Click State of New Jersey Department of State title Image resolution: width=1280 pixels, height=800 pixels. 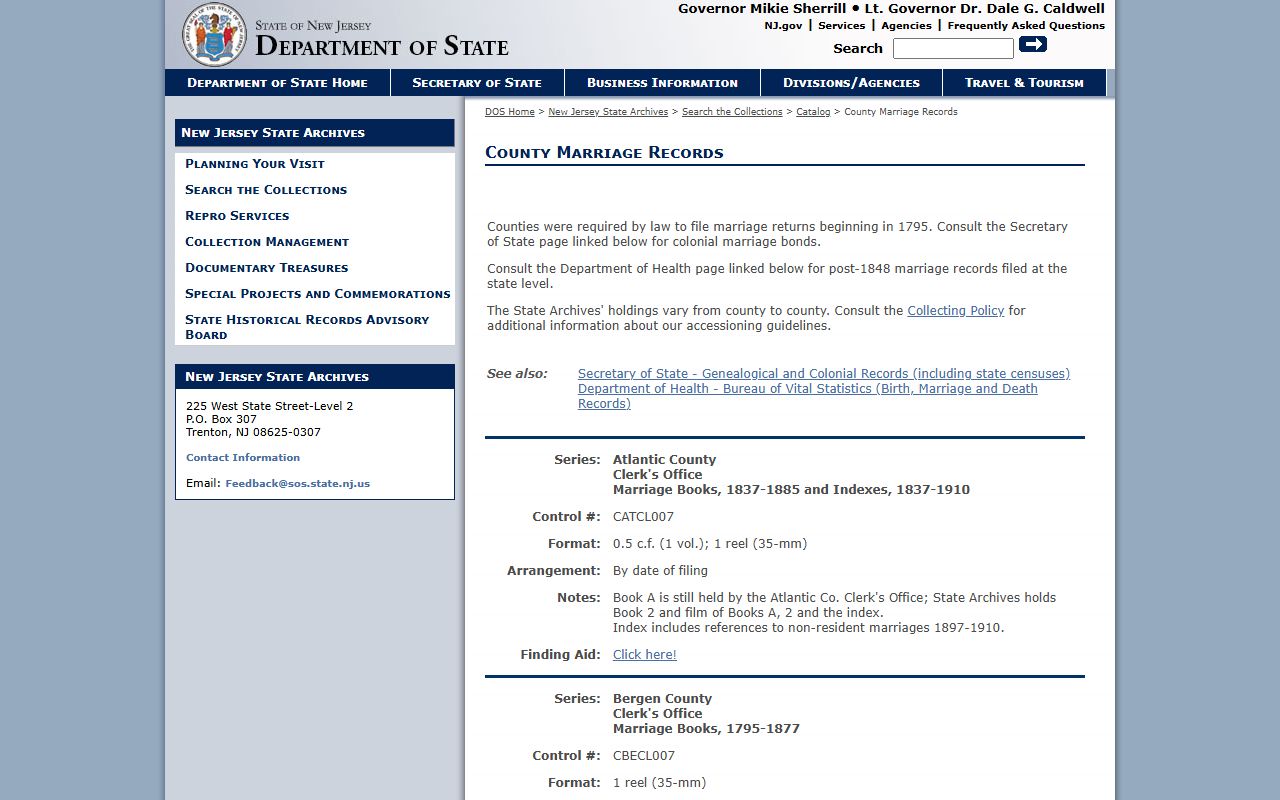381,38
